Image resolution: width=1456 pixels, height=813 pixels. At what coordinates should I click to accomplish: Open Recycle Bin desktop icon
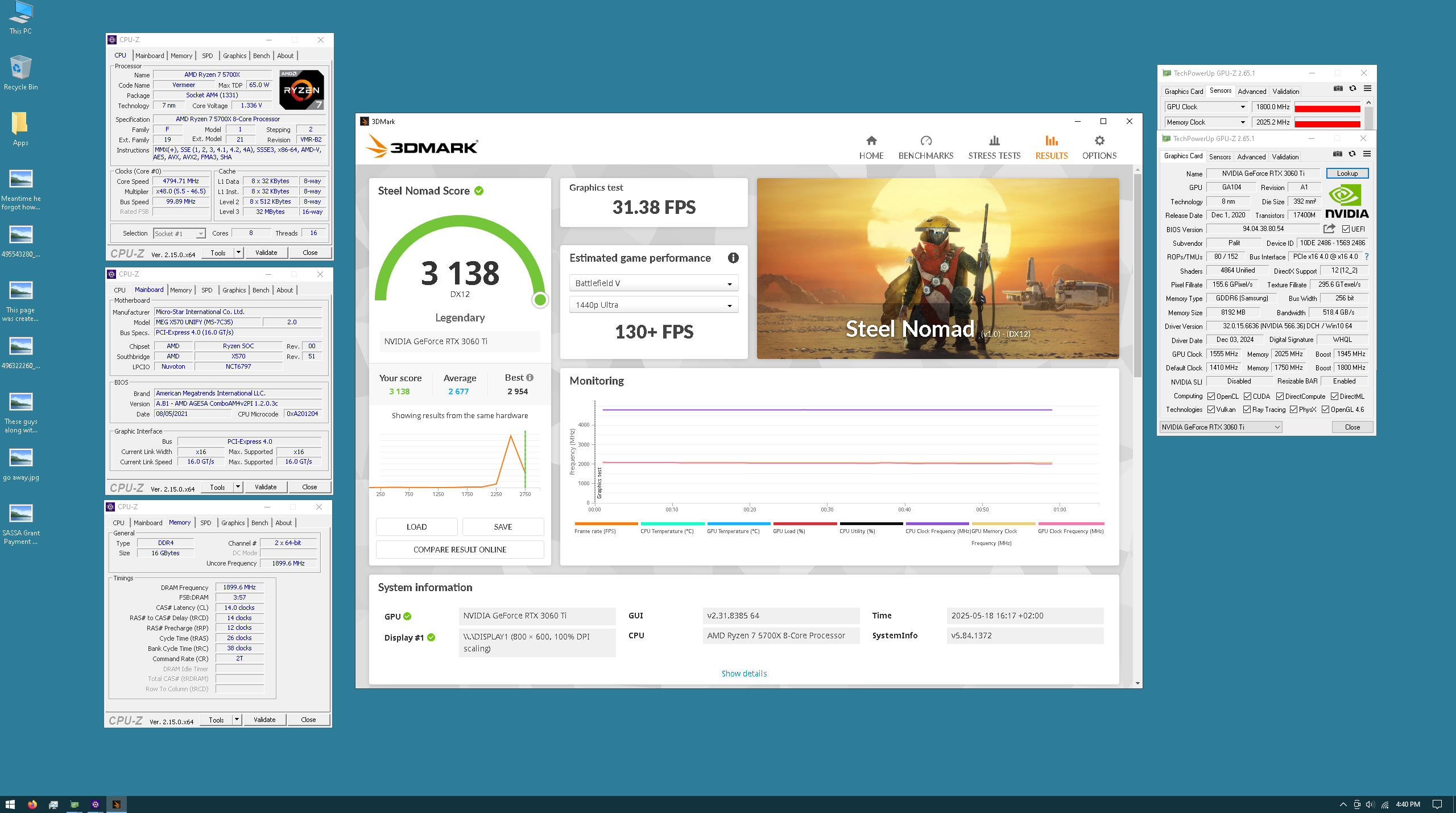20,73
